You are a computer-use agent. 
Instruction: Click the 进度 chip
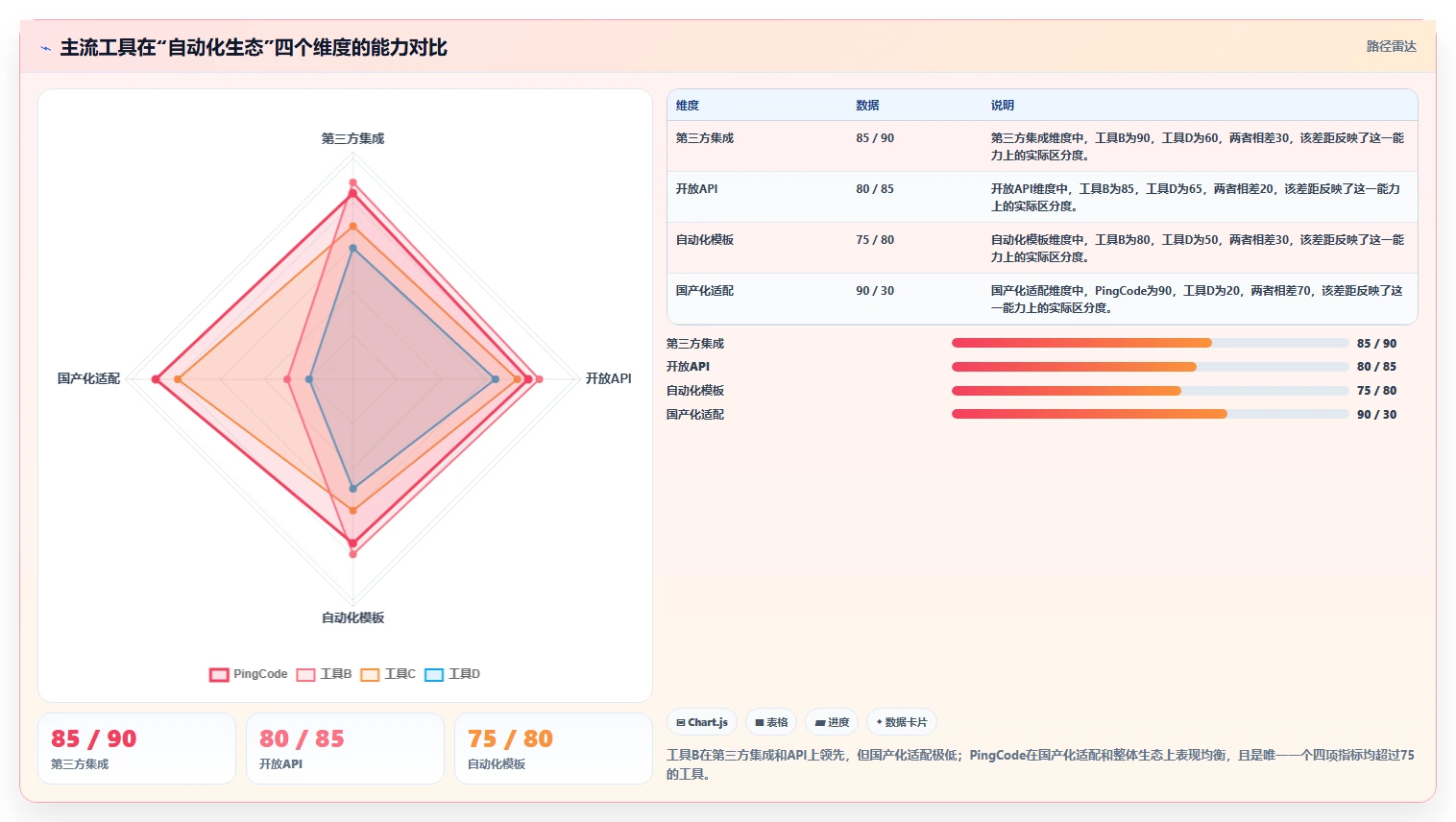pyautogui.click(x=832, y=722)
